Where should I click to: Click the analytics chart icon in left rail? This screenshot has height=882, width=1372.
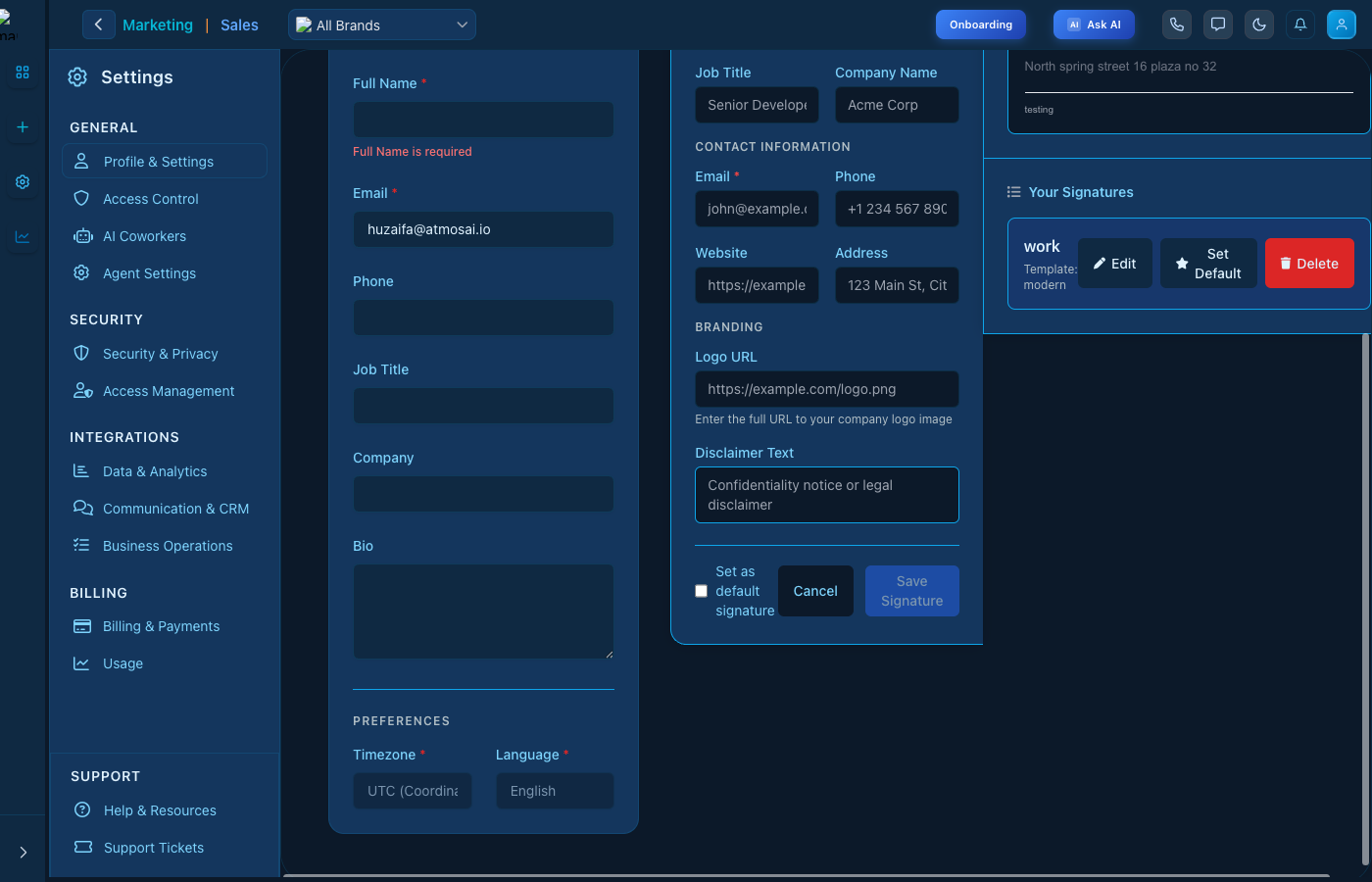point(23,237)
